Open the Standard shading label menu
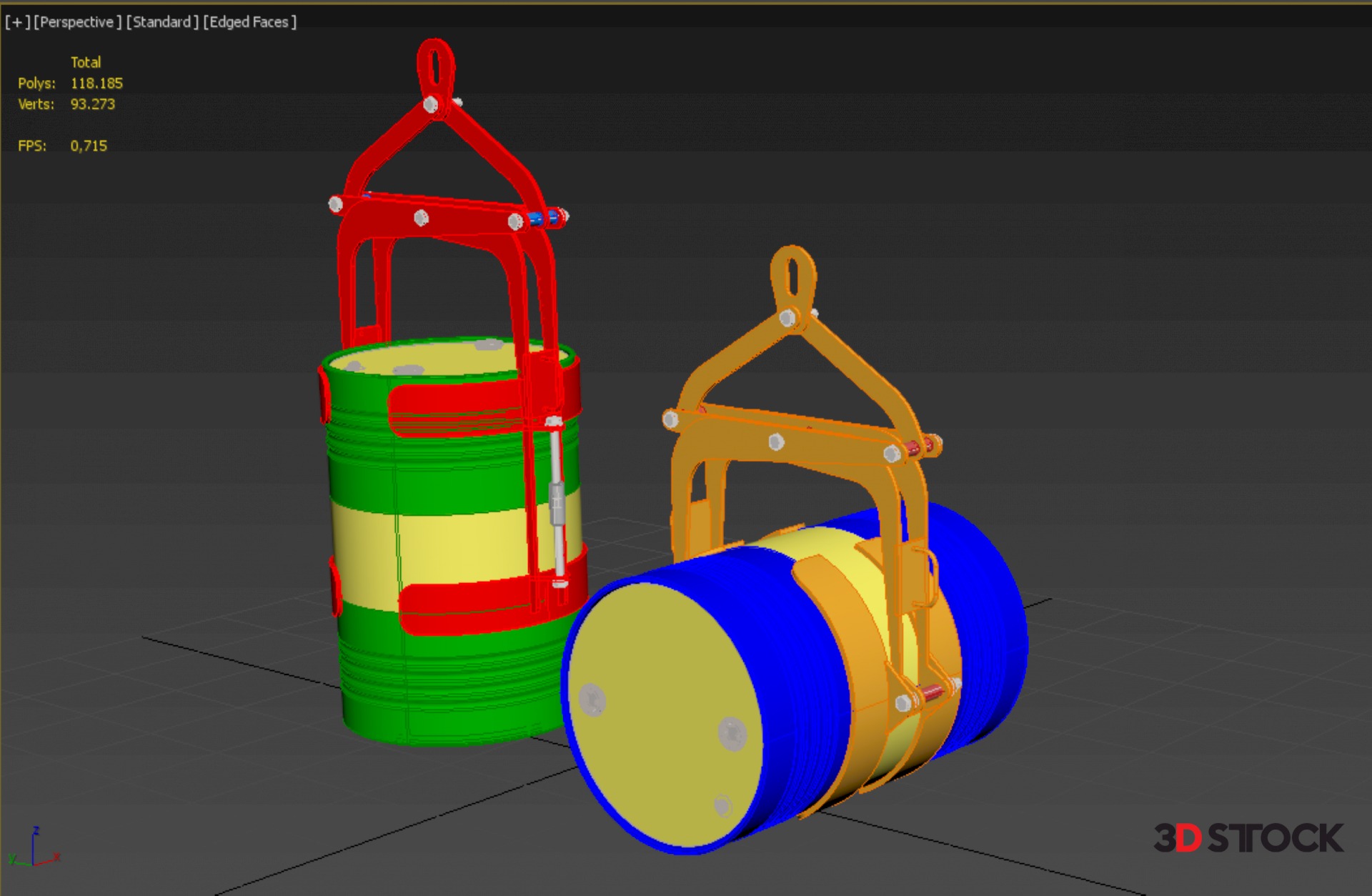The width and height of the screenshot is (1372, 896). click(162, 22)
